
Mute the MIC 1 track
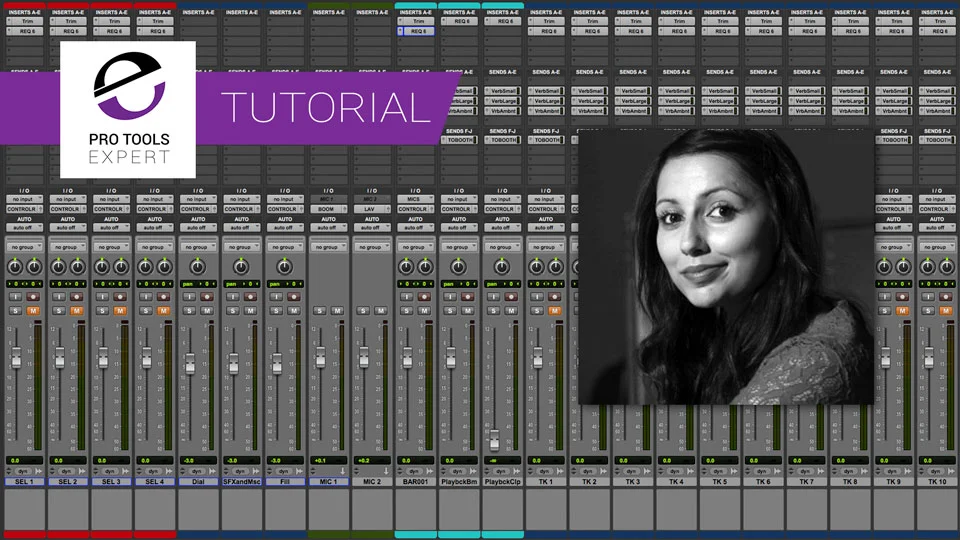[337, 311]
